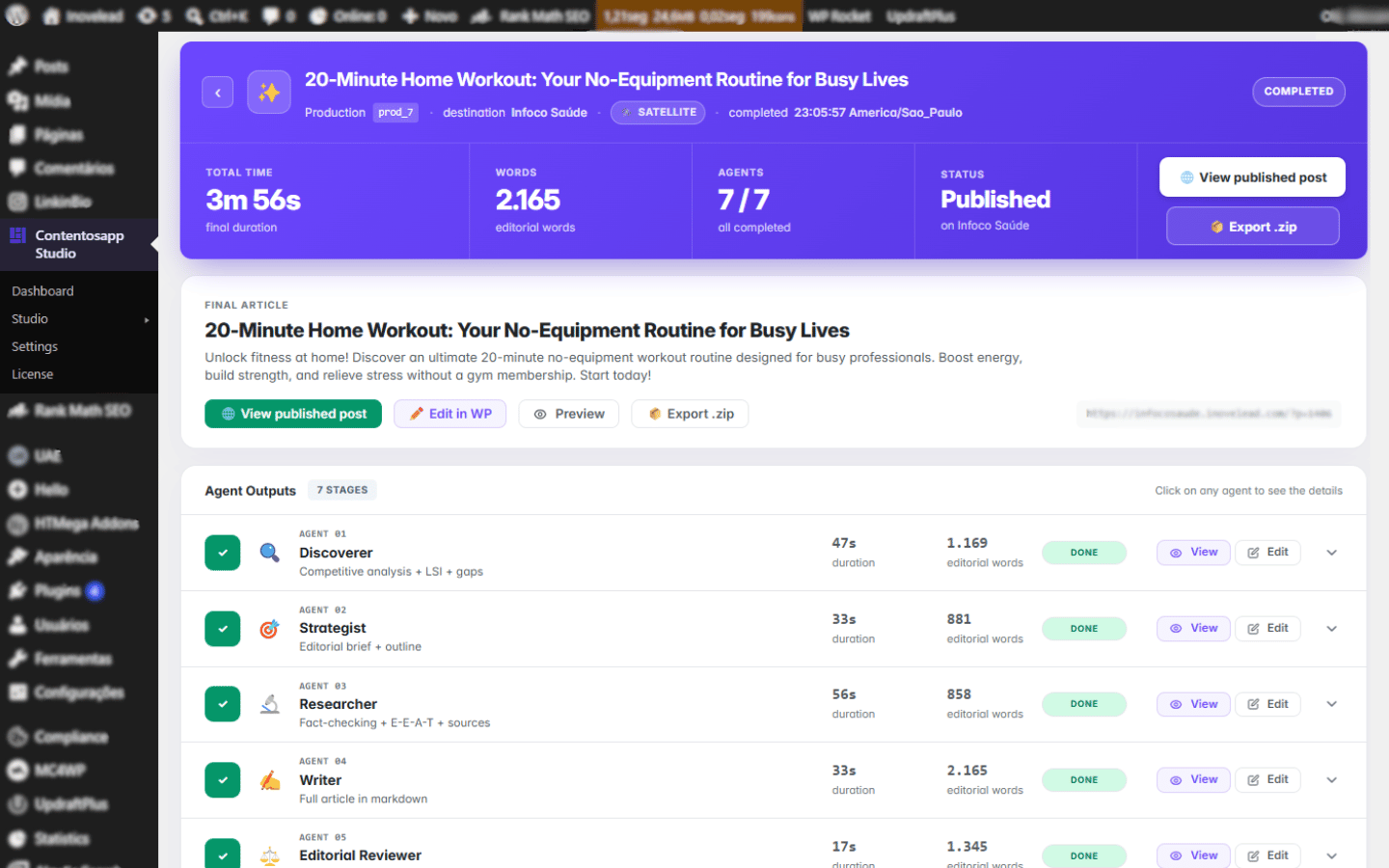The height and width of the screenshot is (868, 1389).
Task: Click the Researcher microscope icon
Action: point(270,704)
